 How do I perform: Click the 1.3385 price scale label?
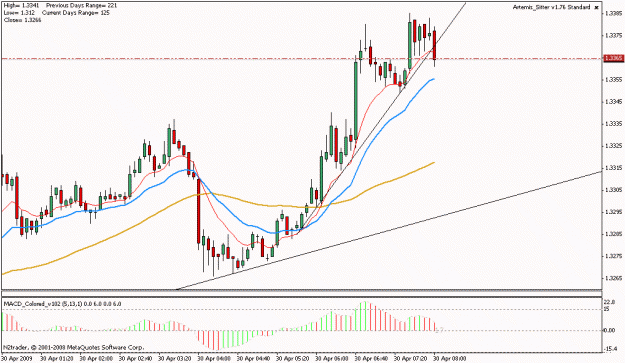(613, 13)
